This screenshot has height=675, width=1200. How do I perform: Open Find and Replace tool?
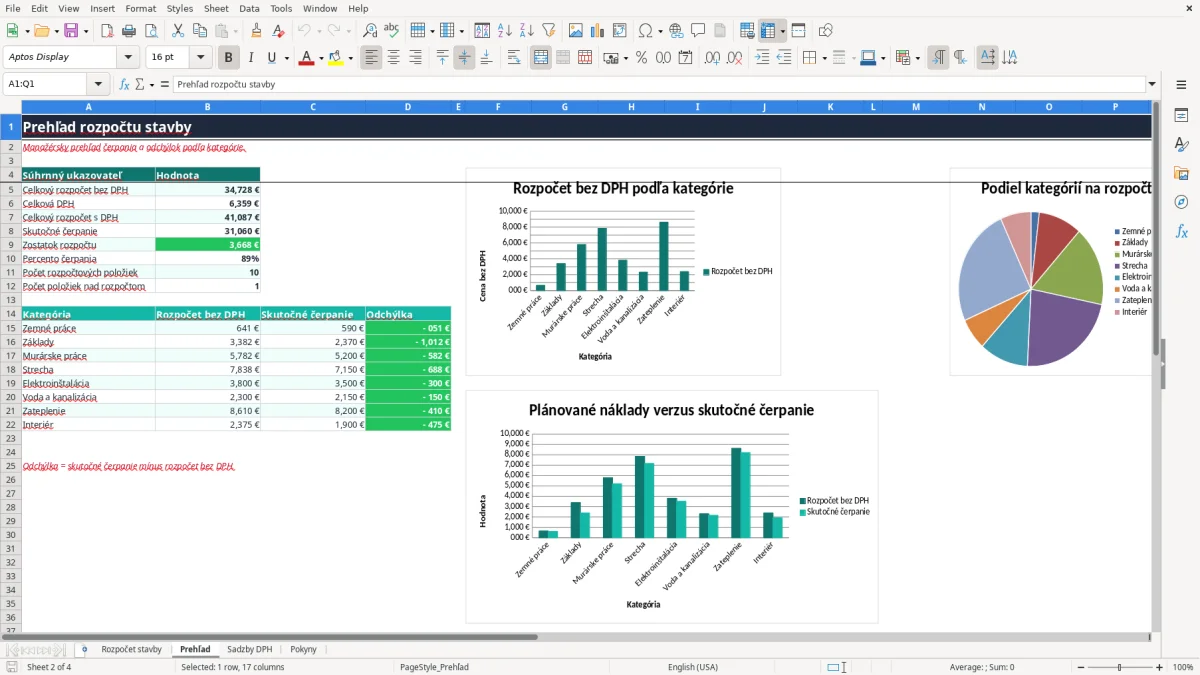click(x=370, y=31)
